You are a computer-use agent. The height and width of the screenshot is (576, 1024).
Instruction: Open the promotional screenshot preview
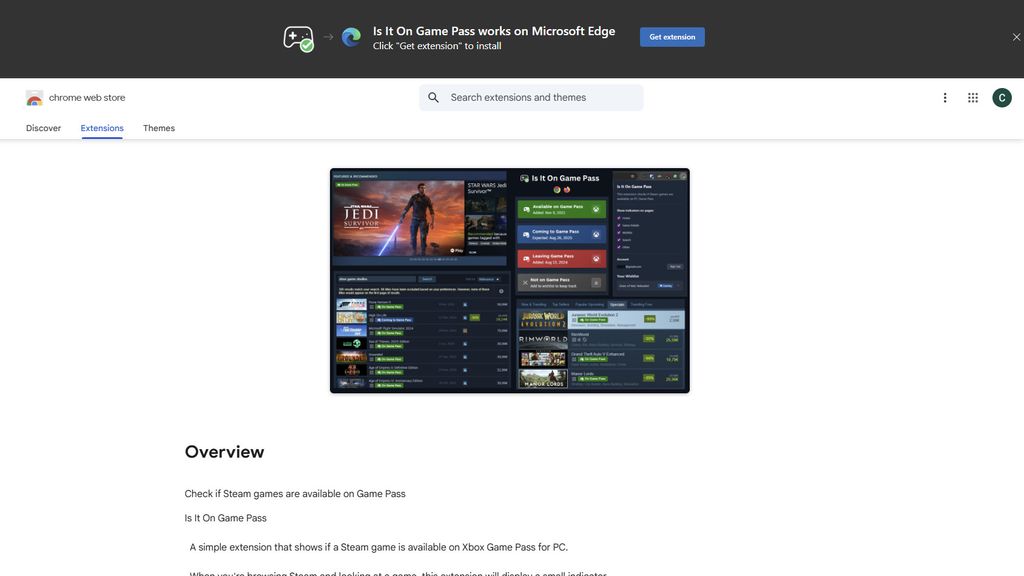click(510, 280)
